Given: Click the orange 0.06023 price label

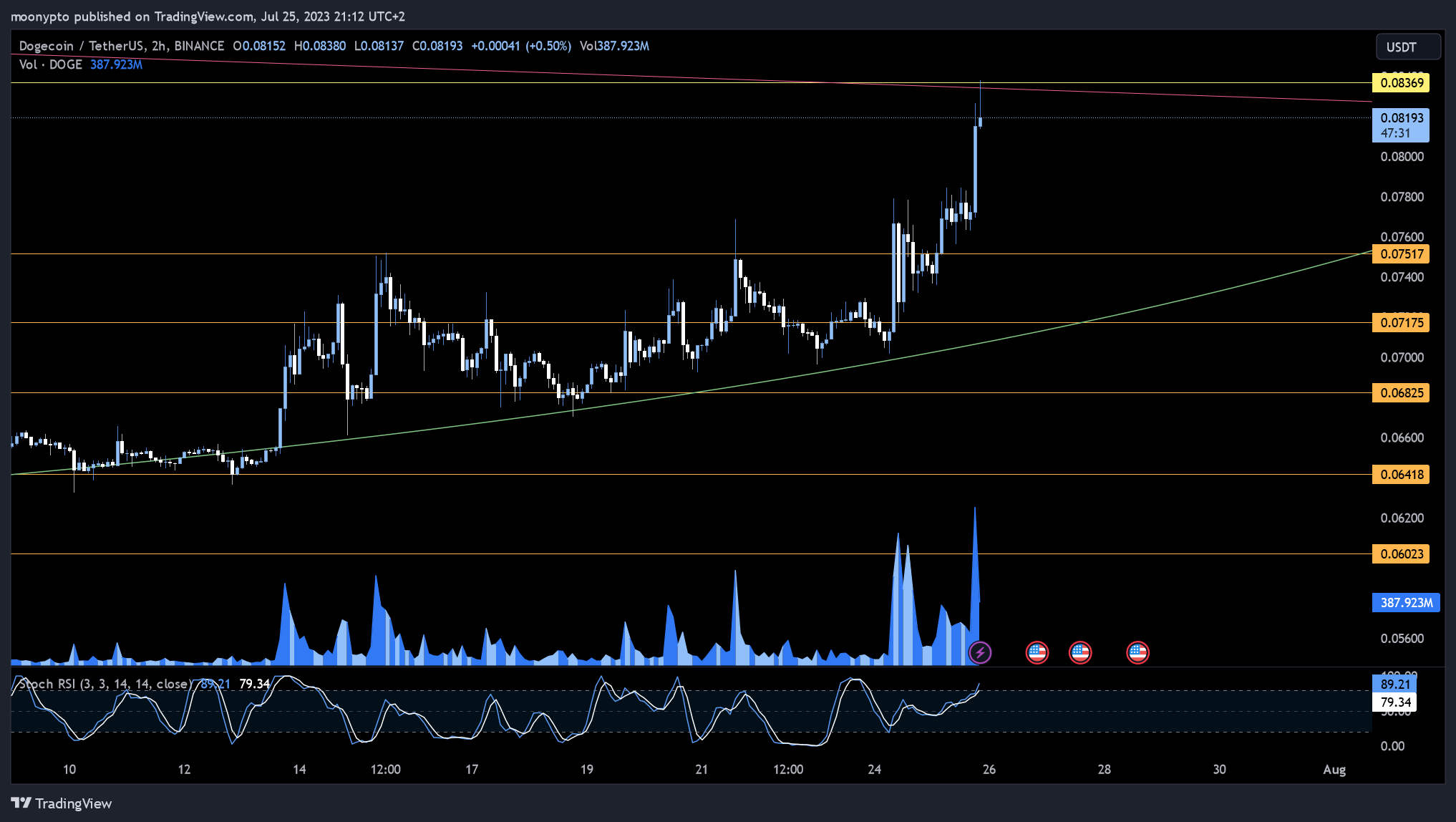Looking at the screenshot, I should [1401, 553].
